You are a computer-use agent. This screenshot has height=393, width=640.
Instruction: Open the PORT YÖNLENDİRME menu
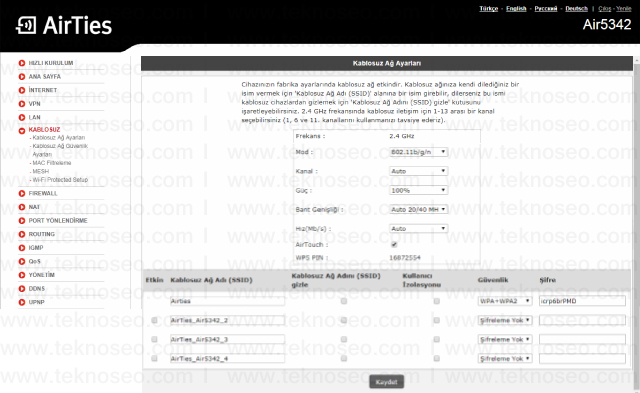point(58,221)
